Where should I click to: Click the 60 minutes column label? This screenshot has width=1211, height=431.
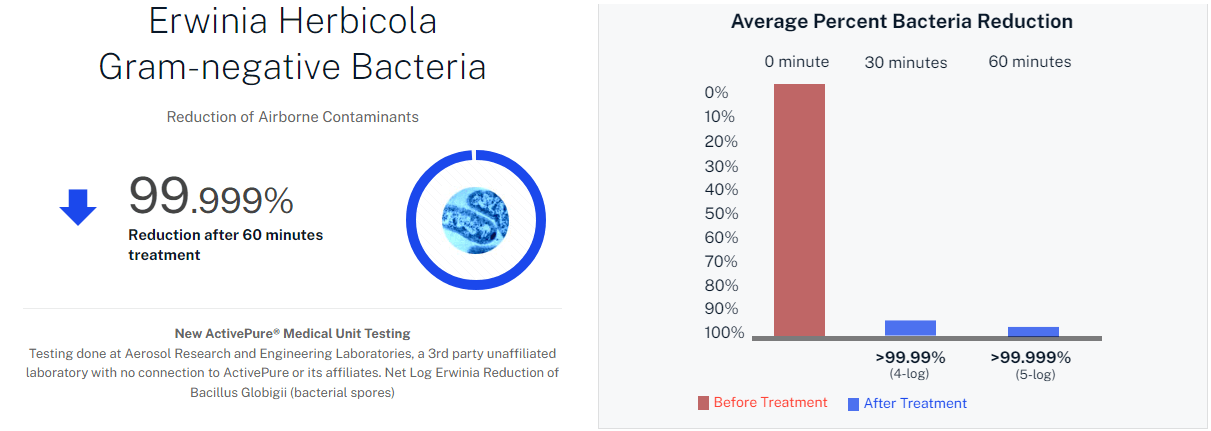(1030, 62)
